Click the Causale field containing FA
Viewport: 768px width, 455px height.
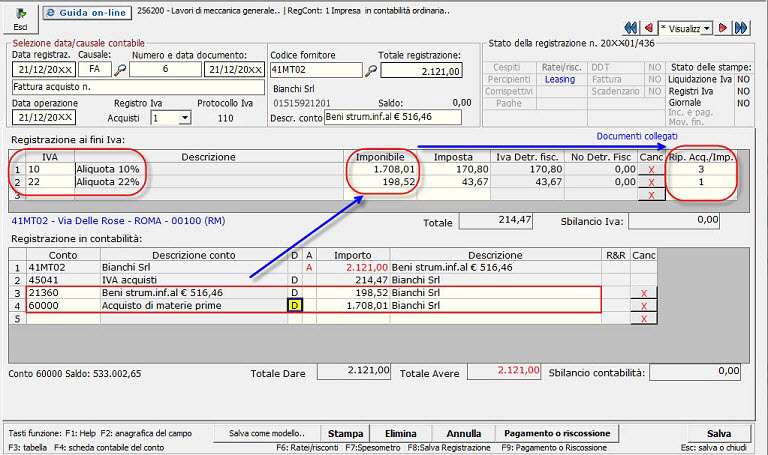point(95,70)
